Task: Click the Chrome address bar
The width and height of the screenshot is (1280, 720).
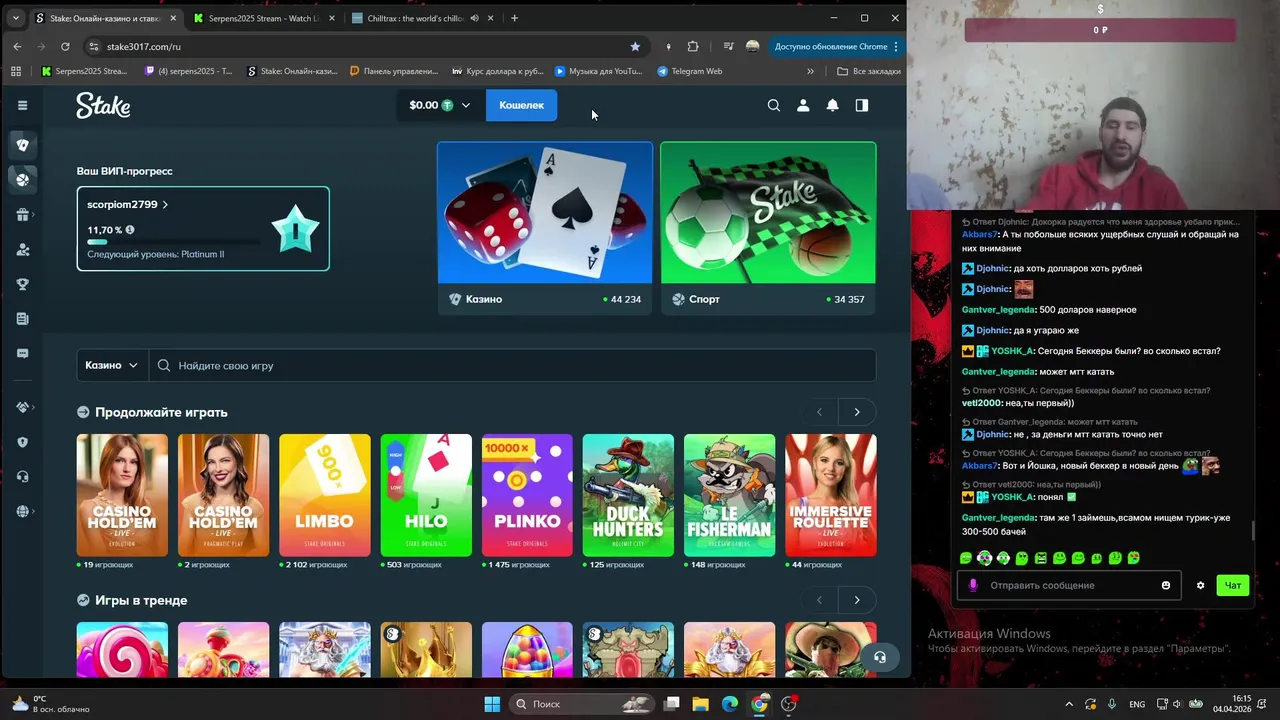Action: coord(365,46)
